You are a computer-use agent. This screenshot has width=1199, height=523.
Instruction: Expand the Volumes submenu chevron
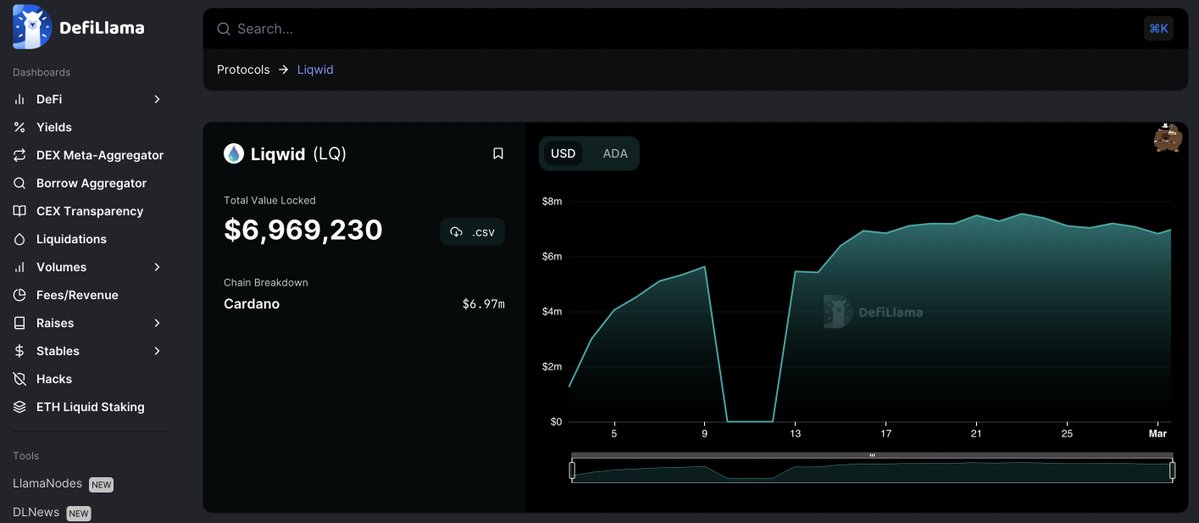pyautogui.click(x=157, y=267)
